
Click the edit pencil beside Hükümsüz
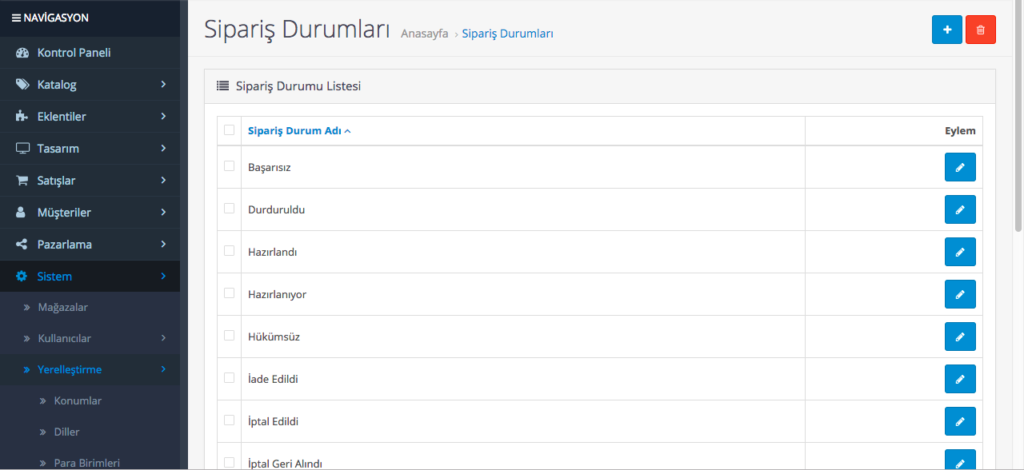pyautogui.click(x=959, y=337)
